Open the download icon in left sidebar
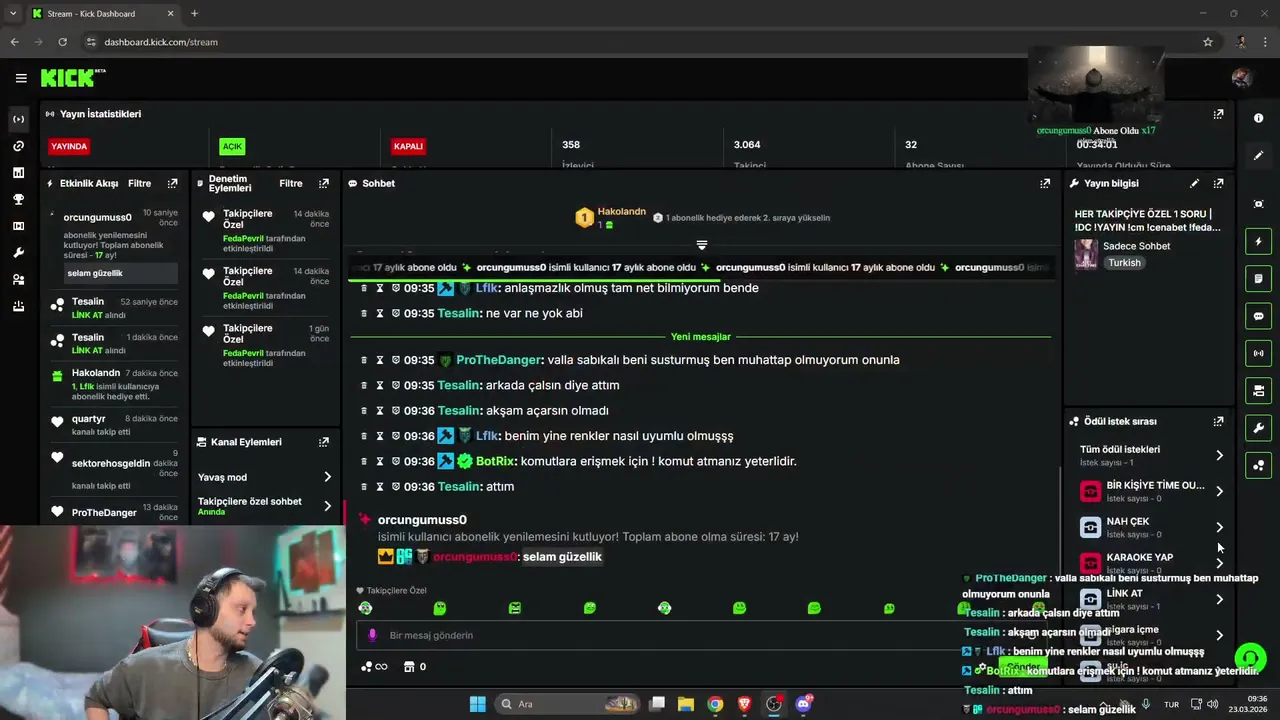This screenshot has height=720, width=1280. [x=18, y=306]
